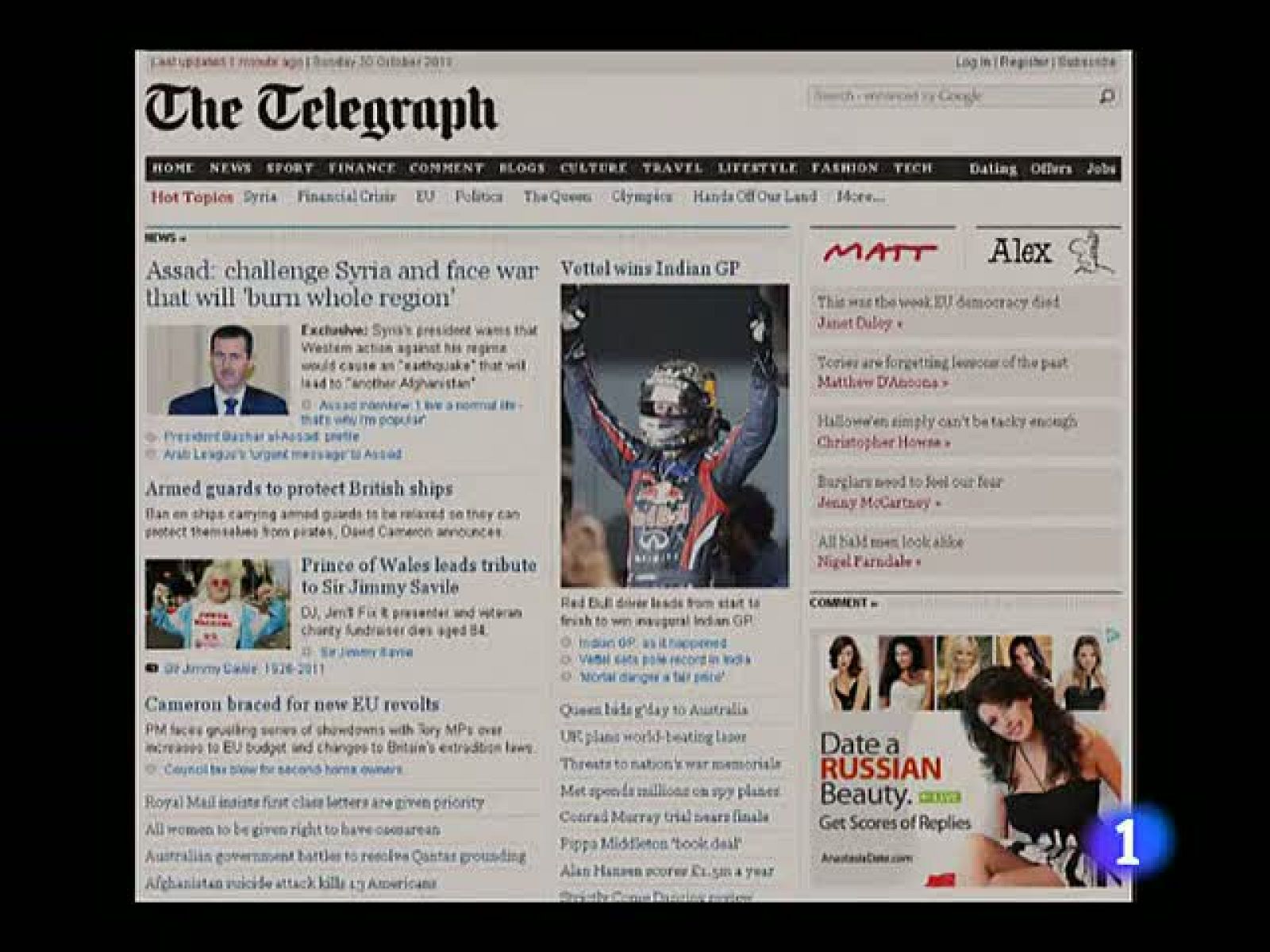1270x952 pixels.
Task: Open the Subscribe link
Action: (1087, 62)
